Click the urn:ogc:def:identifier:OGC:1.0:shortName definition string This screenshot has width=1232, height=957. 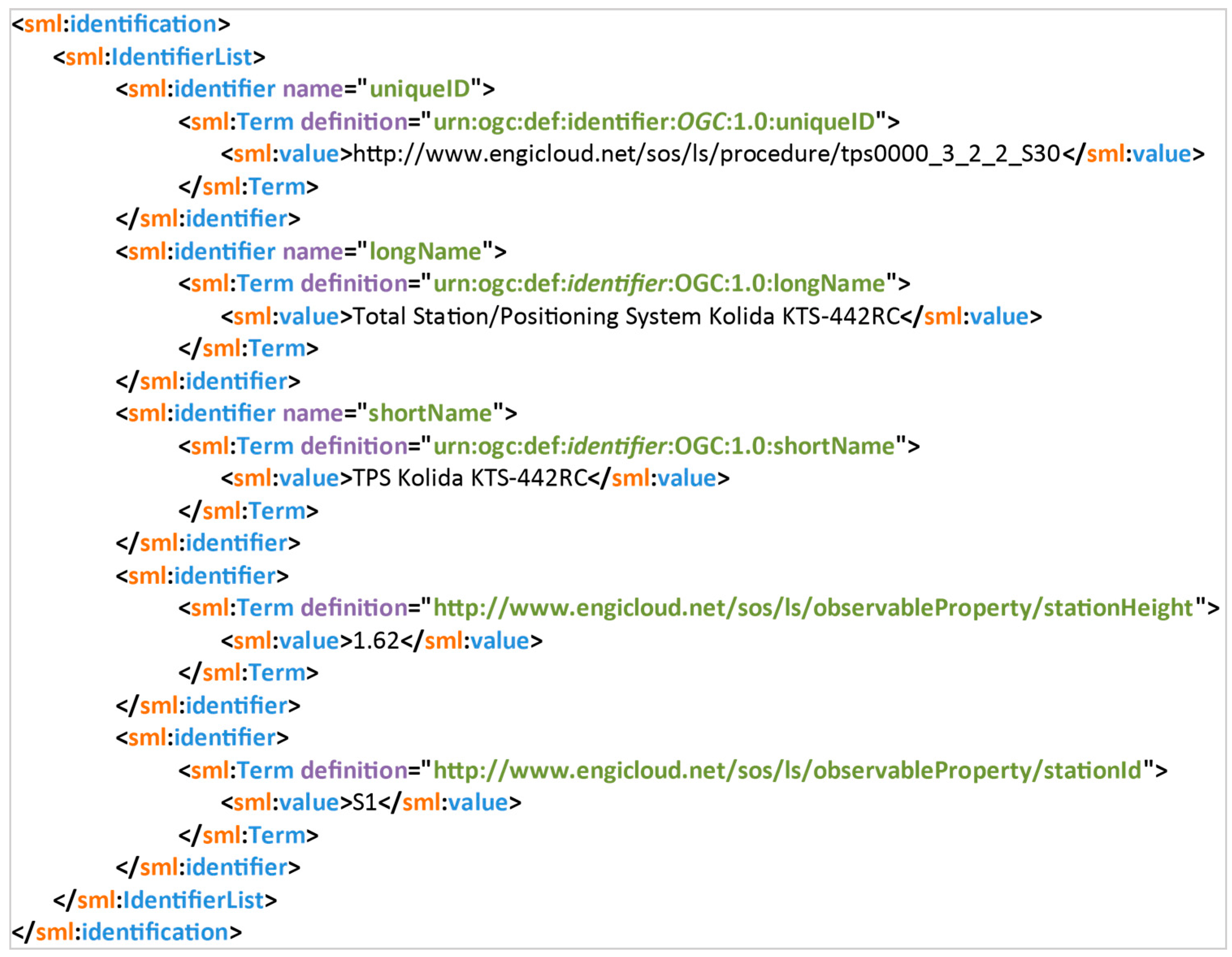(664, 446)
